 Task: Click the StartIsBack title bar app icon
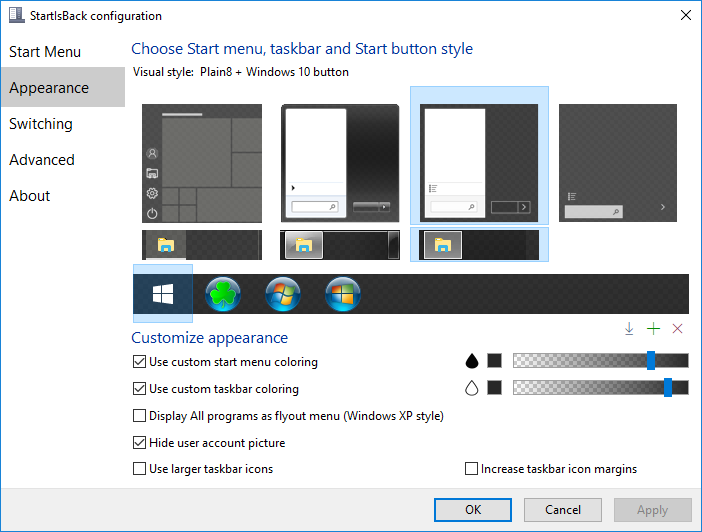pyautogui.click(x=17, y=15)
